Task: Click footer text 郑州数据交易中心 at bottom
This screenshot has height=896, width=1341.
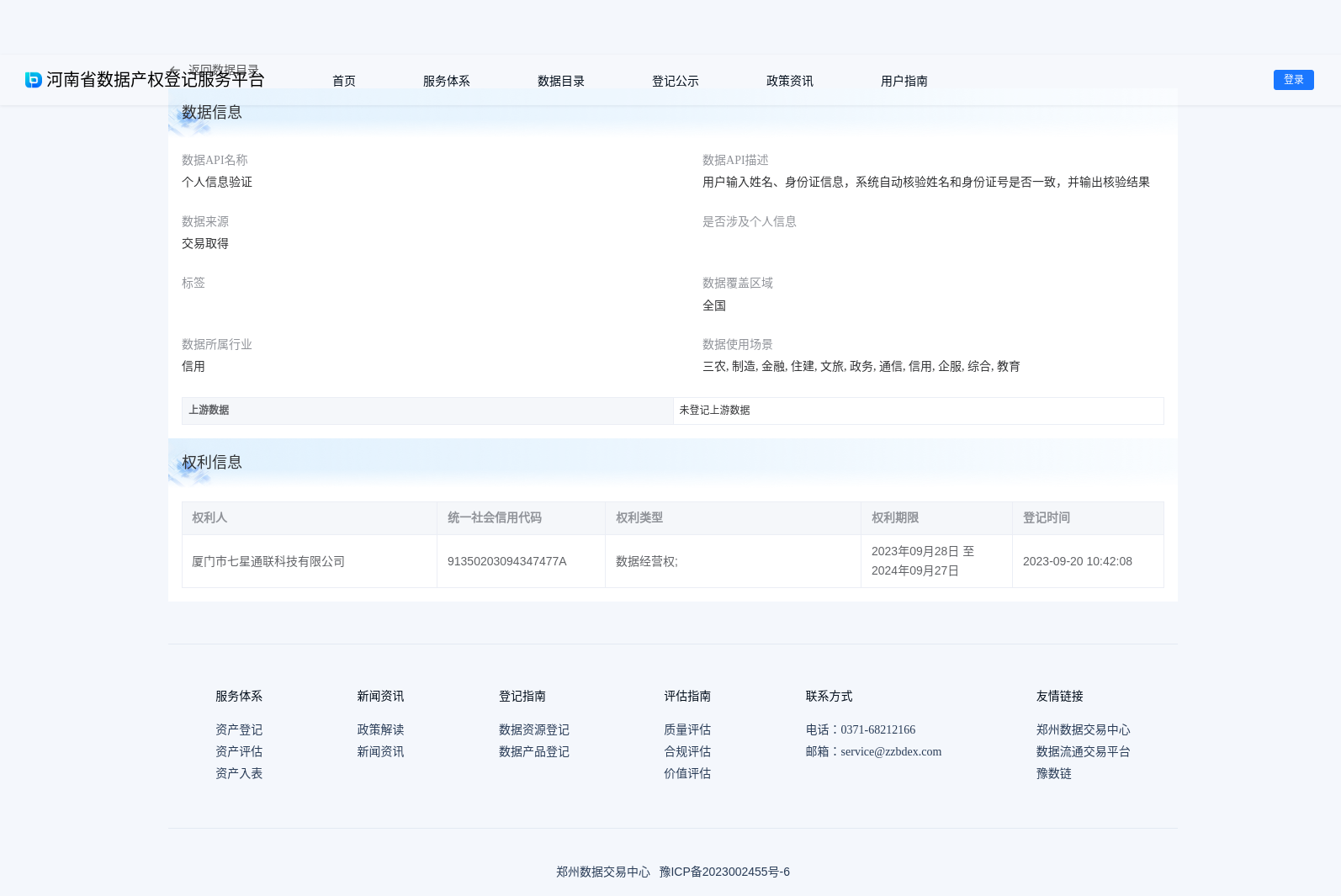Action: point(603,872)
